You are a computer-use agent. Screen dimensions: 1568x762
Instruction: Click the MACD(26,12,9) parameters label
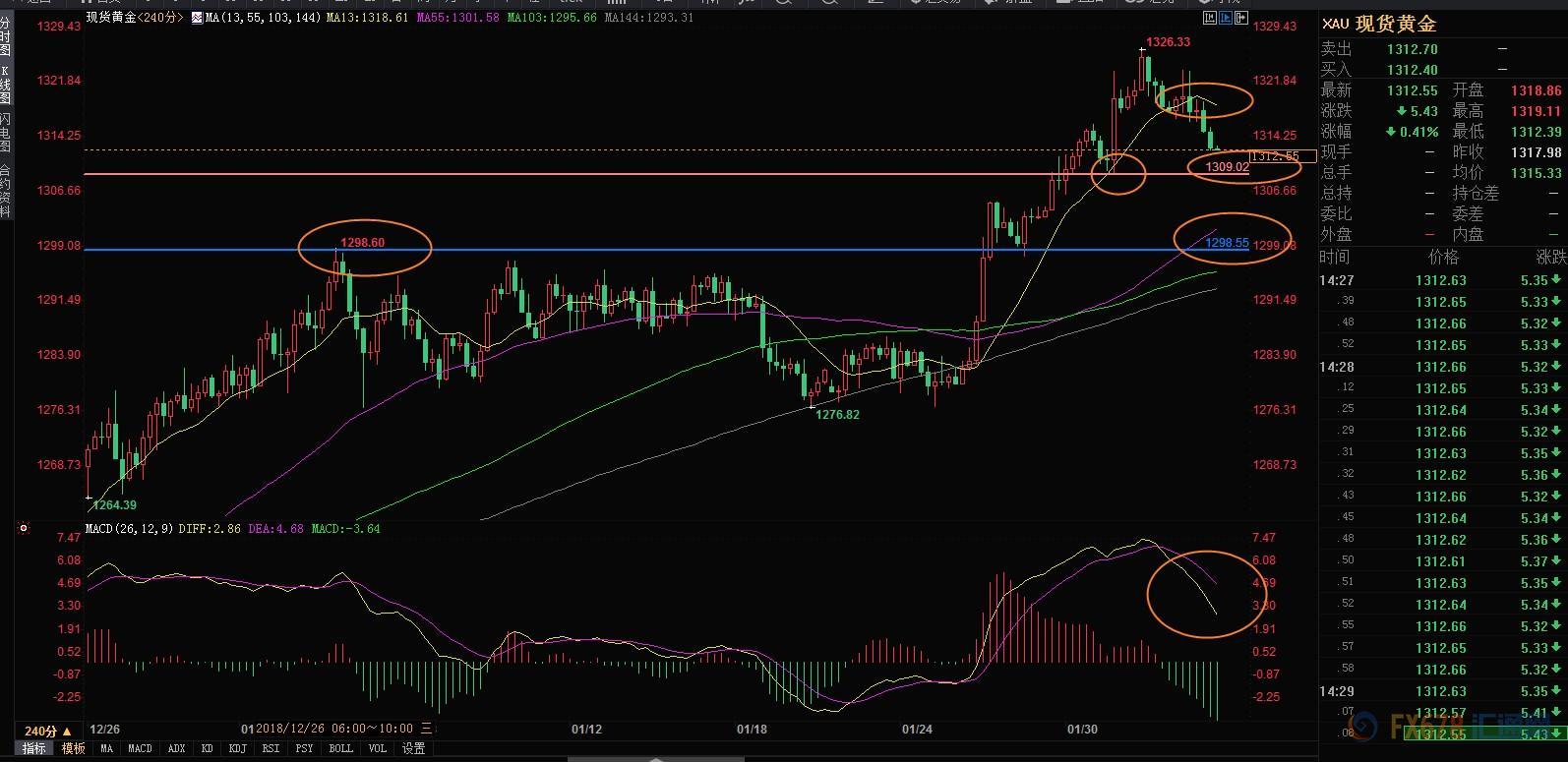click(129, 529)
